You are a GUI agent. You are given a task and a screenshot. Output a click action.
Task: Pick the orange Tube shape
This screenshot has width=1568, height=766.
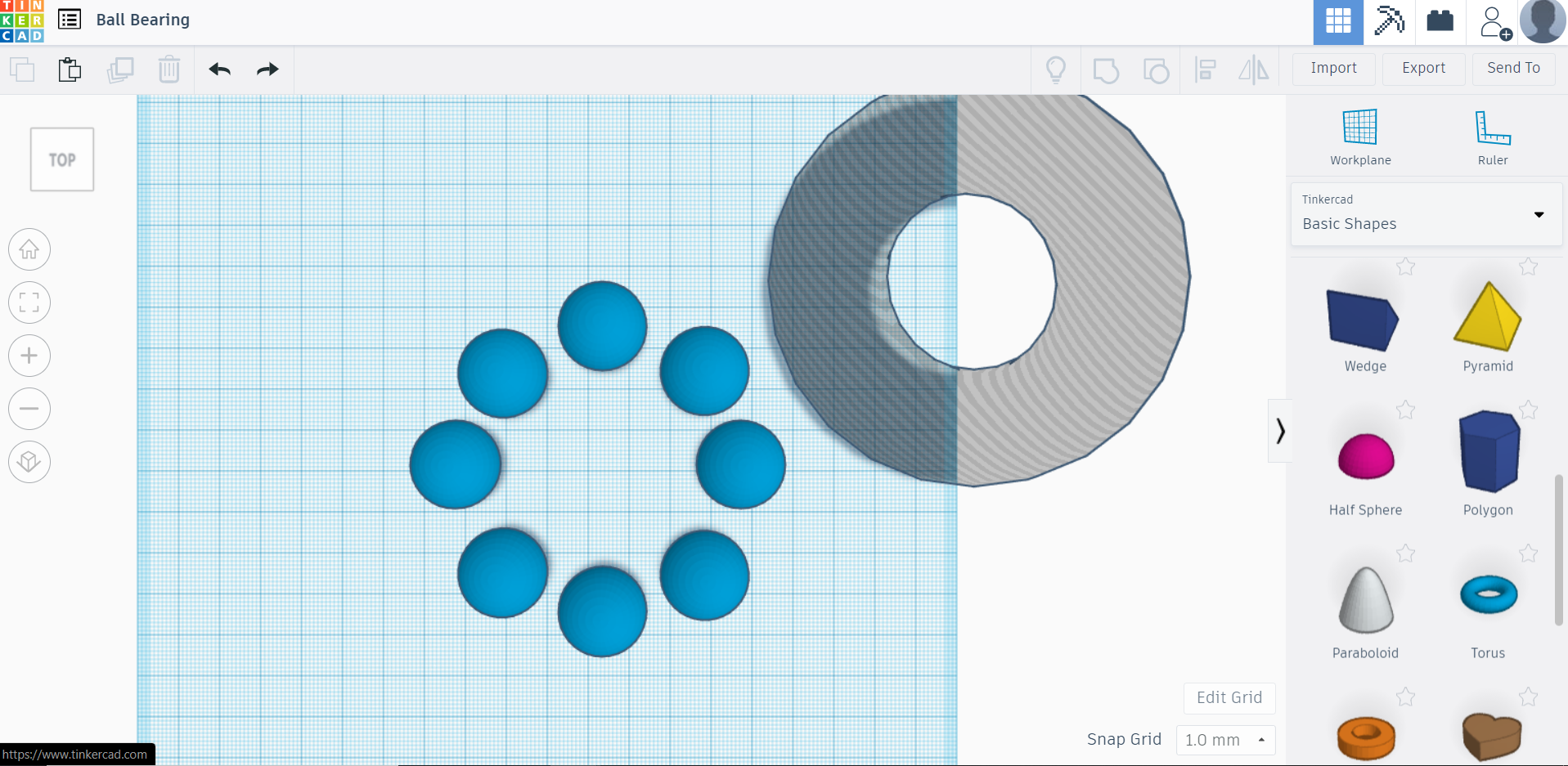(1366, 737)
